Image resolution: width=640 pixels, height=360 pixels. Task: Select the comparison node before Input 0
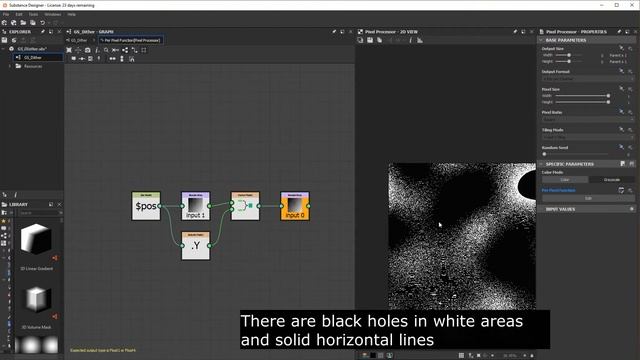(x=245, y=206)
